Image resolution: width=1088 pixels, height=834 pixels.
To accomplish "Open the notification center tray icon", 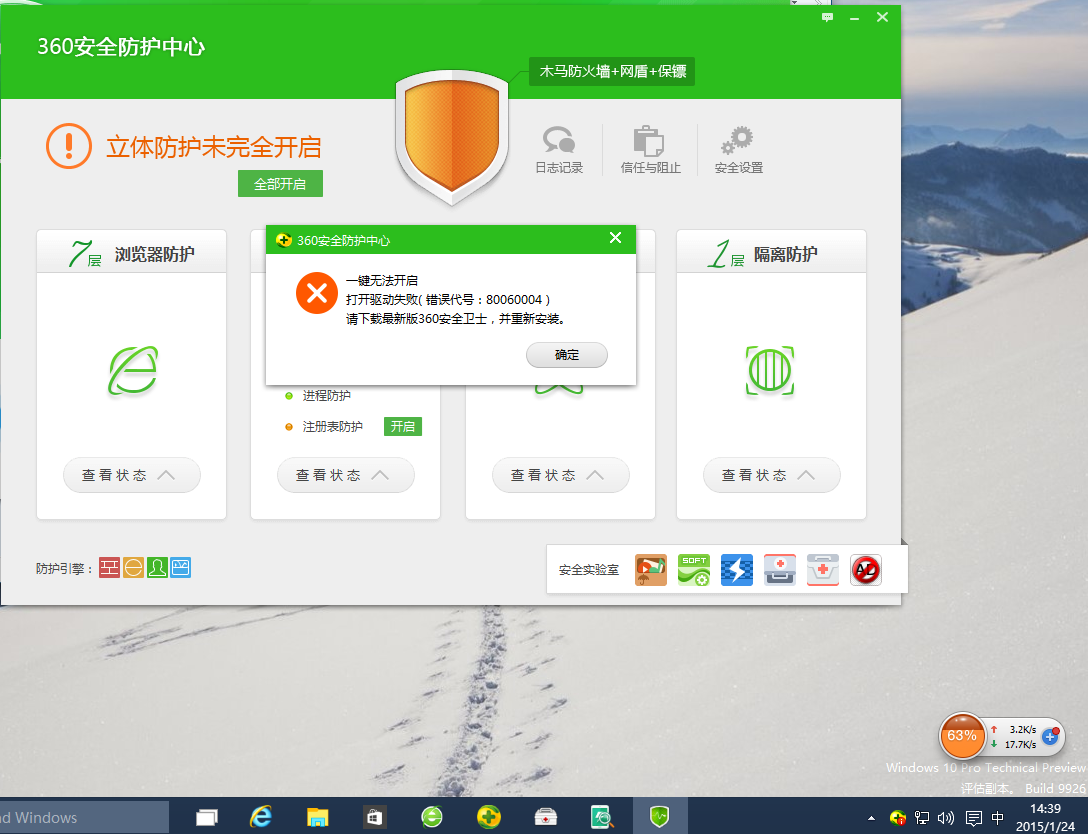I will [974, 818].
